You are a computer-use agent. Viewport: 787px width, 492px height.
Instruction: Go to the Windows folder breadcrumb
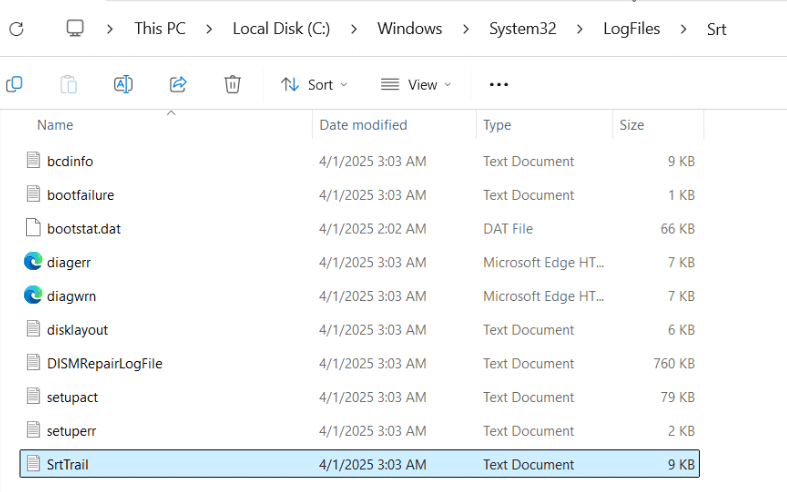click(410, 29)
